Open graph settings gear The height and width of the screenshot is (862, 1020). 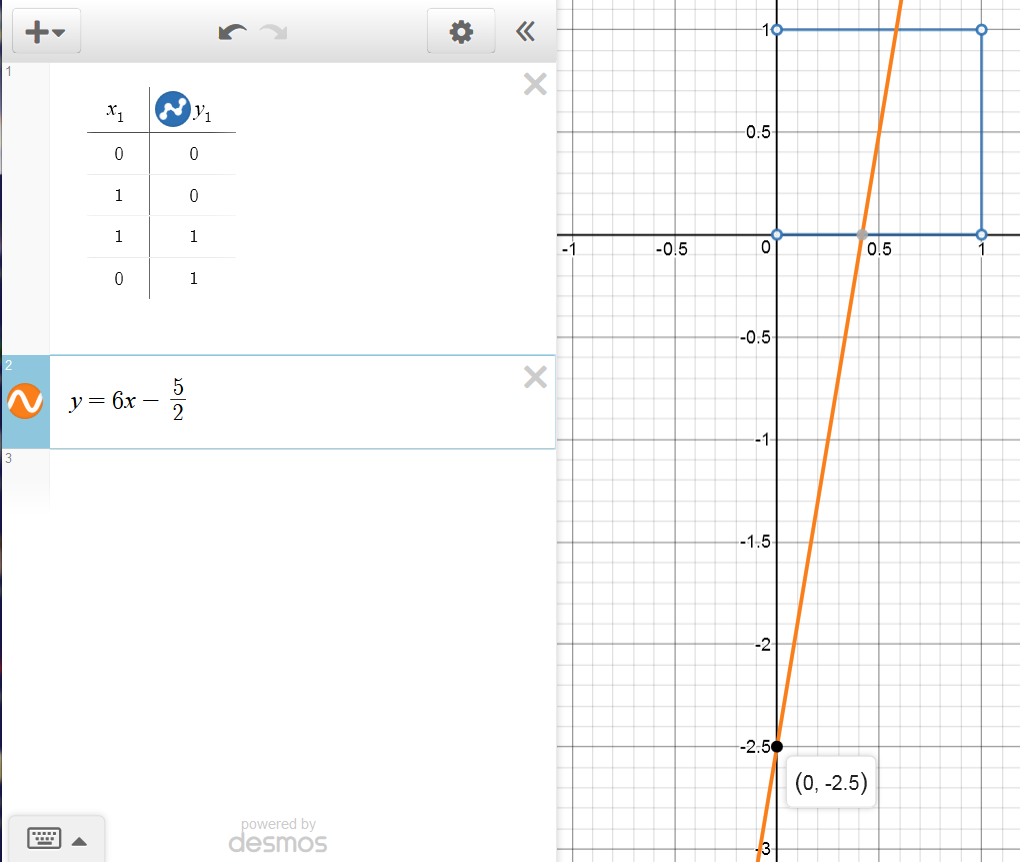(460, 32)
